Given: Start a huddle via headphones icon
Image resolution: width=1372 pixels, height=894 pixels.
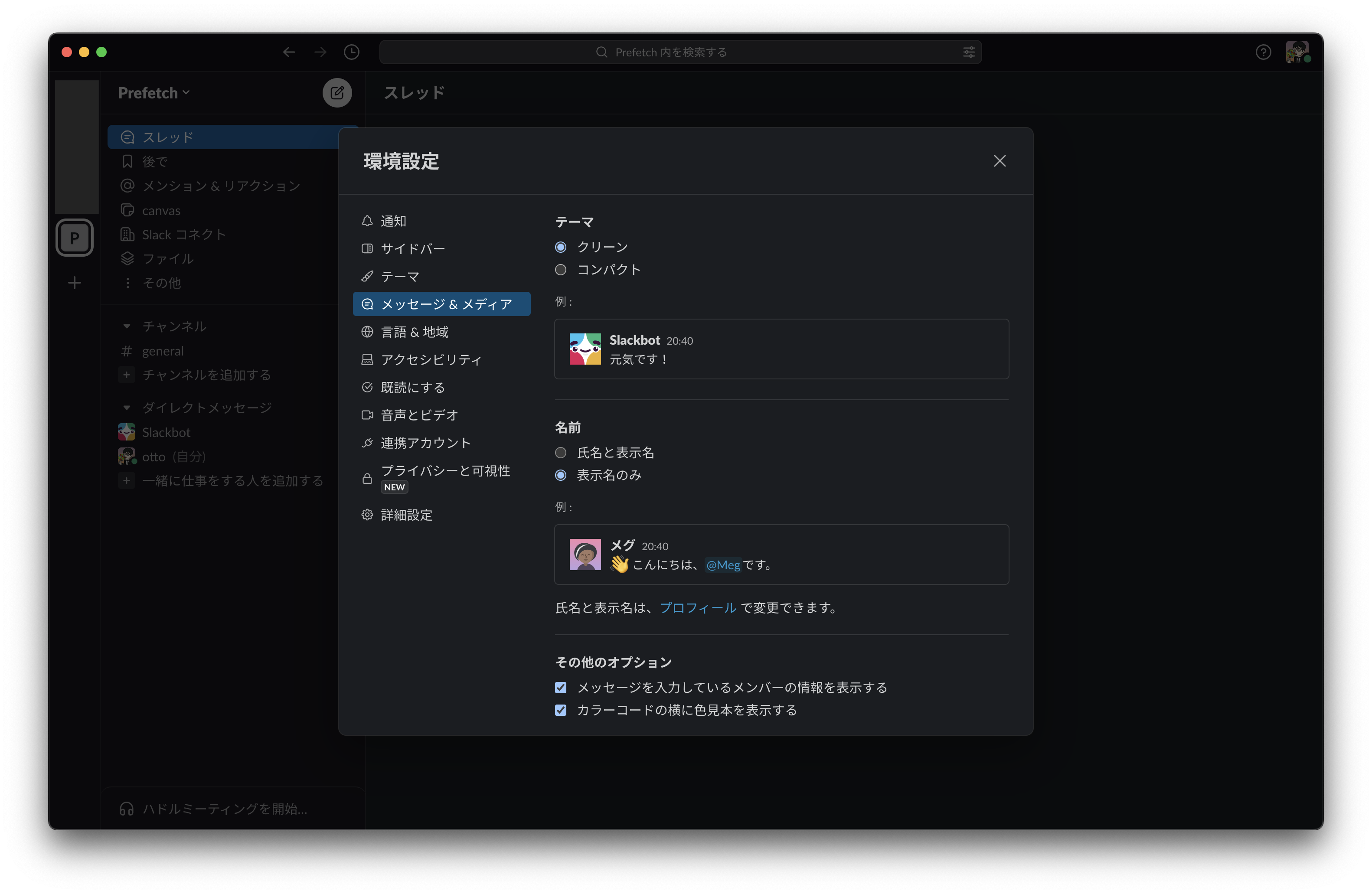Looking at the screenshot, I should (x=127, y=809).
